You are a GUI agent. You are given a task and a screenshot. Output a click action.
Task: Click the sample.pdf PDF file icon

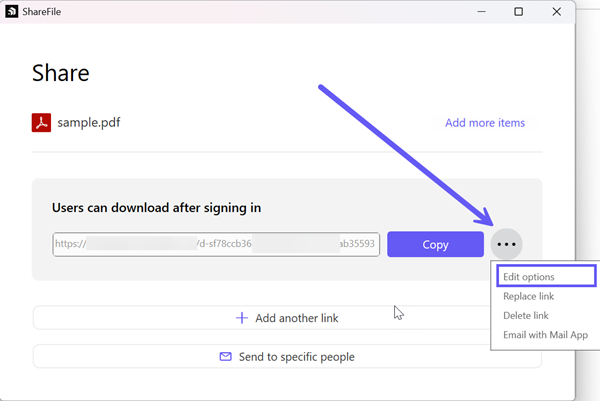point(41,122)
